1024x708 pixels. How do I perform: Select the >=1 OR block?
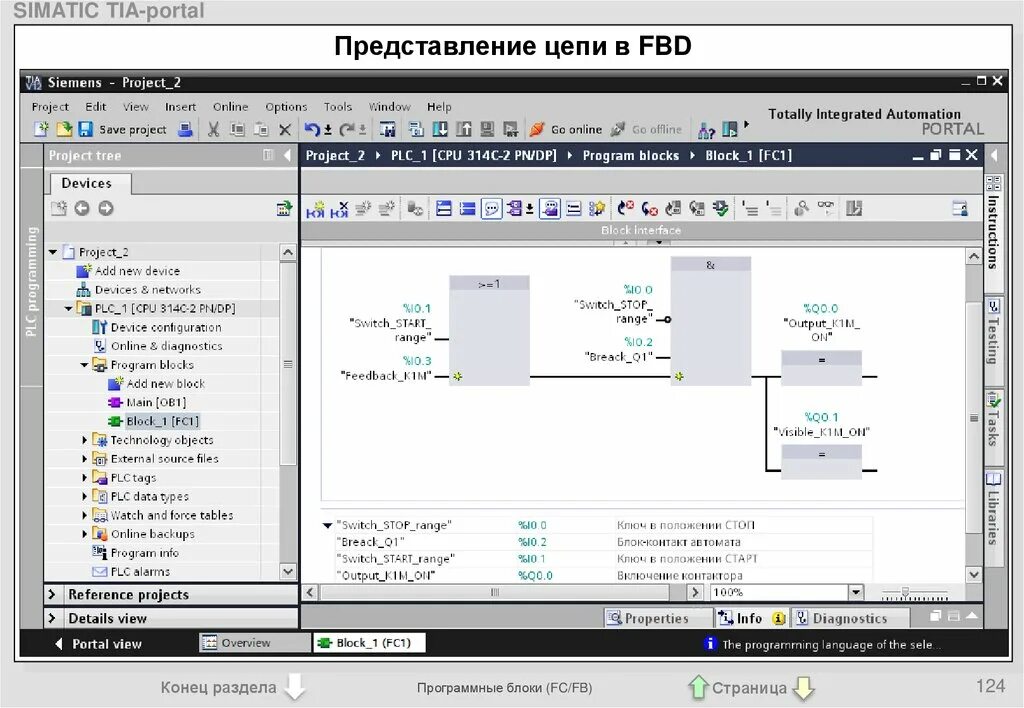(x=489, y=330)
